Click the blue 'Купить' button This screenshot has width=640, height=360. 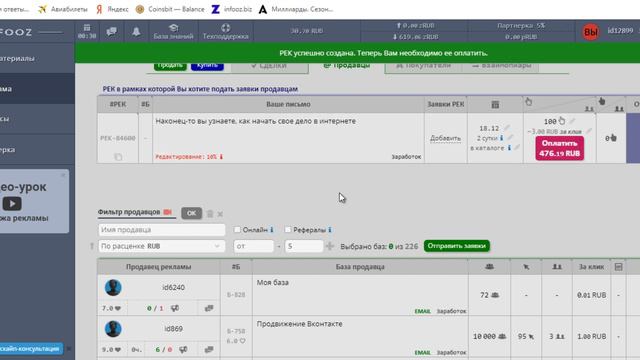207,66
